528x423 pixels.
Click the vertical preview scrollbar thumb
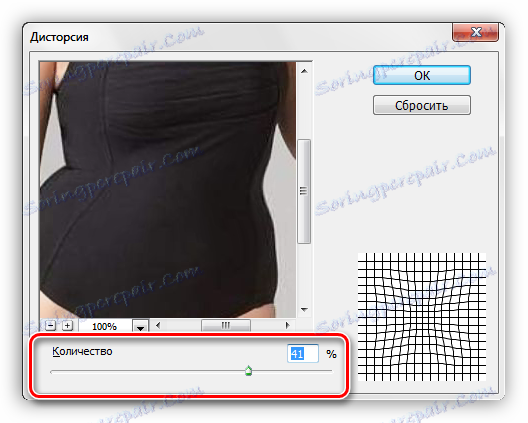coord(304,191)
